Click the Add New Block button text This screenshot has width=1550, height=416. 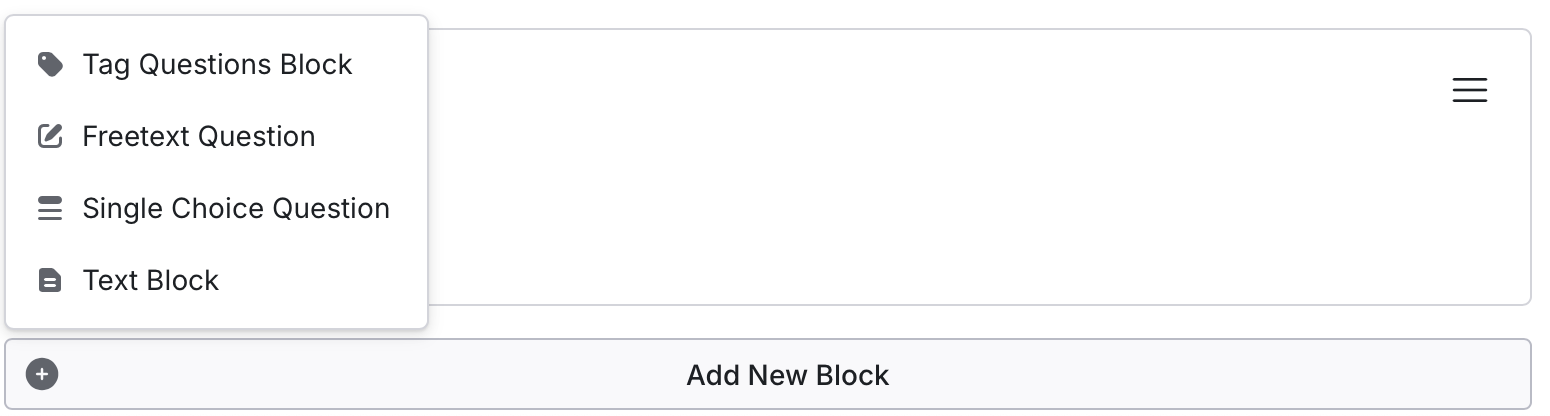coord(787,375)
